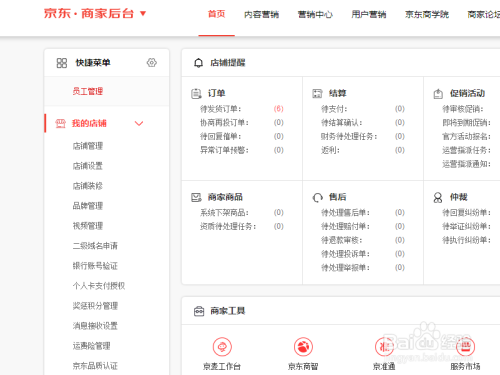500x375 pixels.
Task: Click the 待处理赔付单 row label
Action: pos(345,227)
